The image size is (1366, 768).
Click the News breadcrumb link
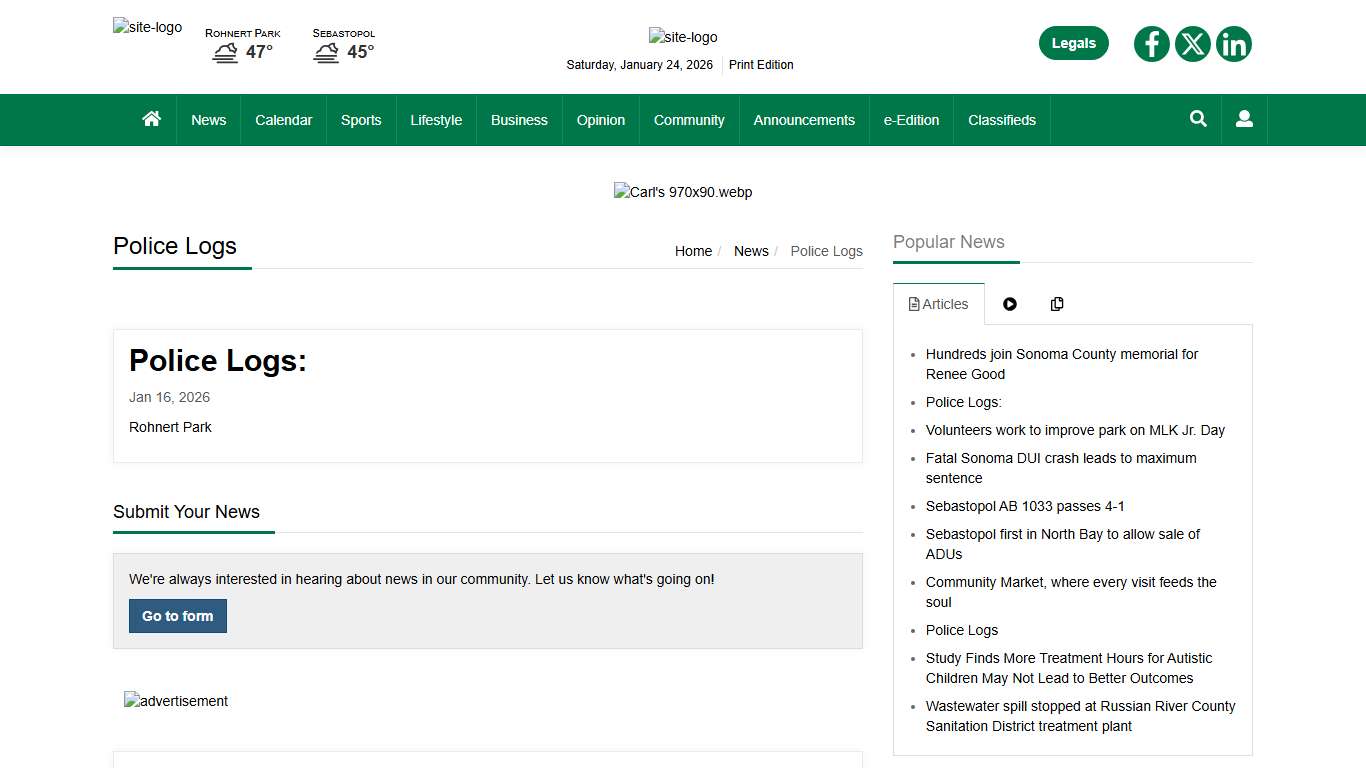751,251
